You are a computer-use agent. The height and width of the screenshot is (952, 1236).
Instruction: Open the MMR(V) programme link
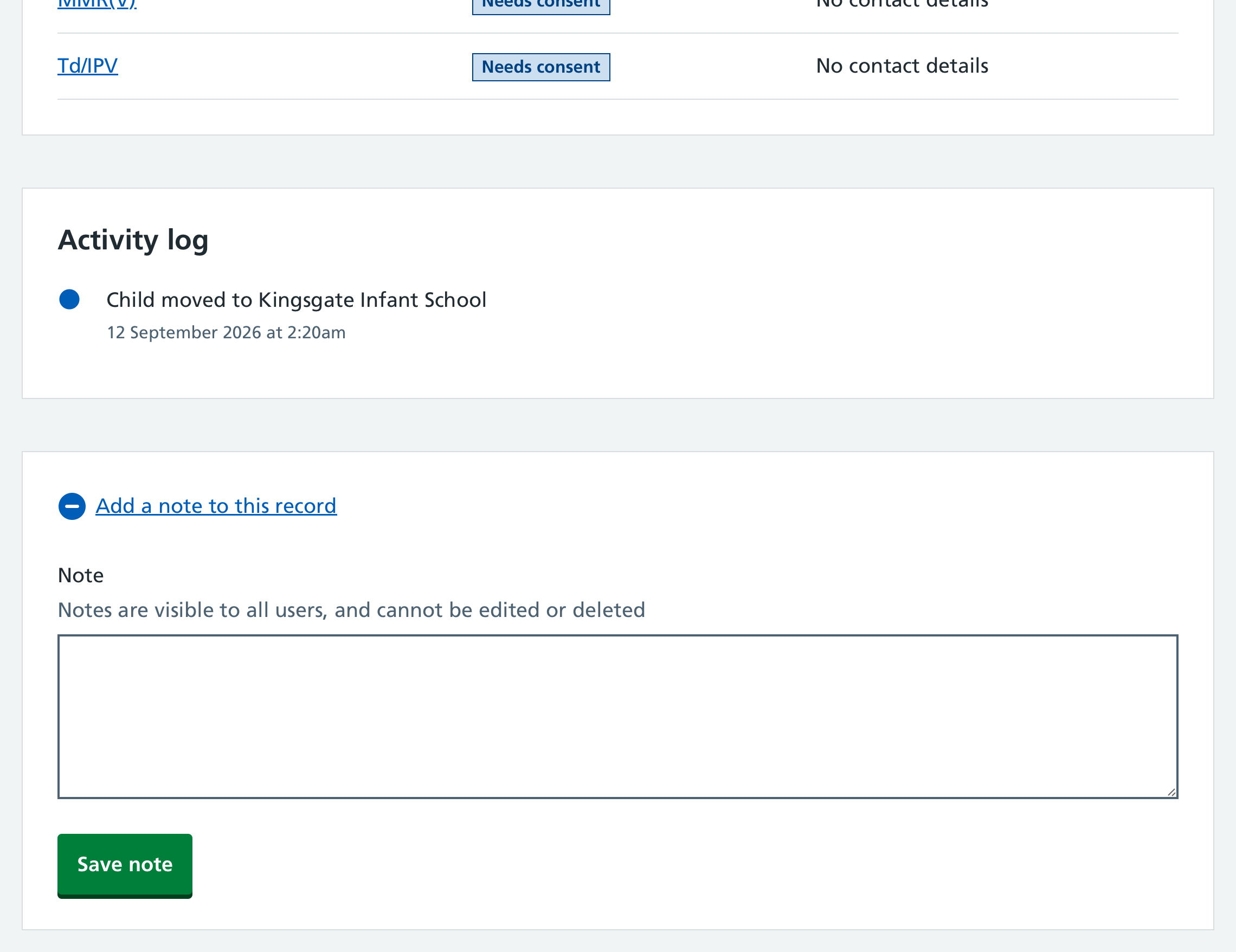click(x=97, y=4)
